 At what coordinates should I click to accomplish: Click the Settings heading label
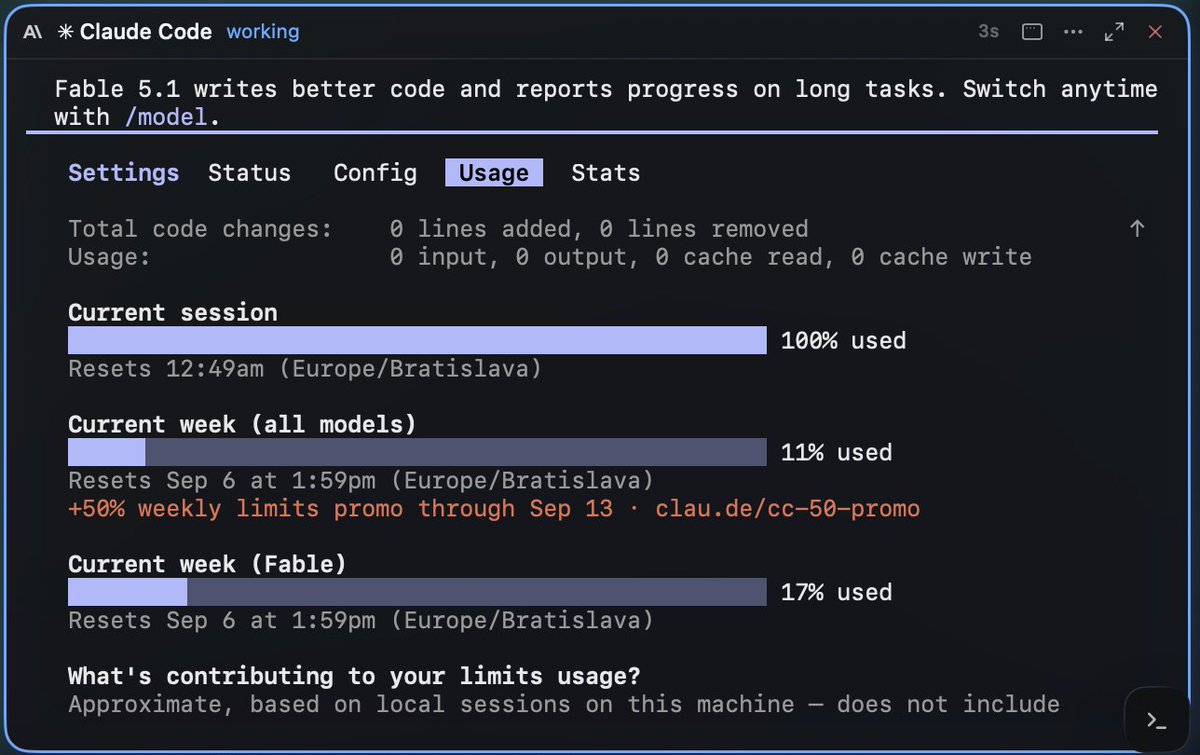coord(124,173)
